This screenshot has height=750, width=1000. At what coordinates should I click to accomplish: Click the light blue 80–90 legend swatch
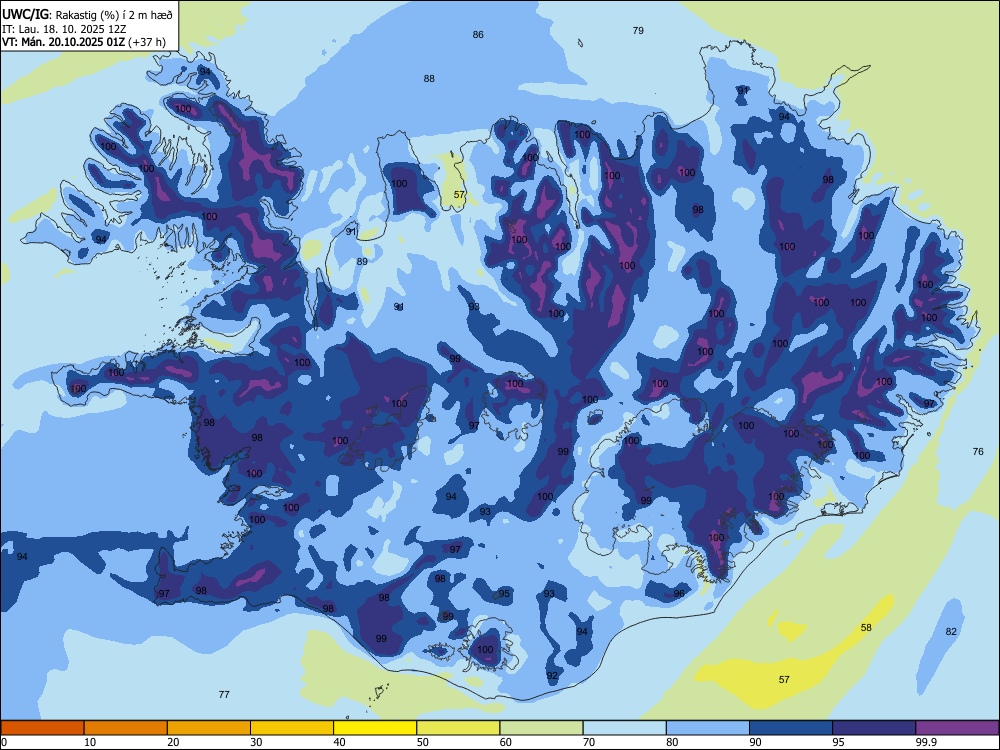708,728
